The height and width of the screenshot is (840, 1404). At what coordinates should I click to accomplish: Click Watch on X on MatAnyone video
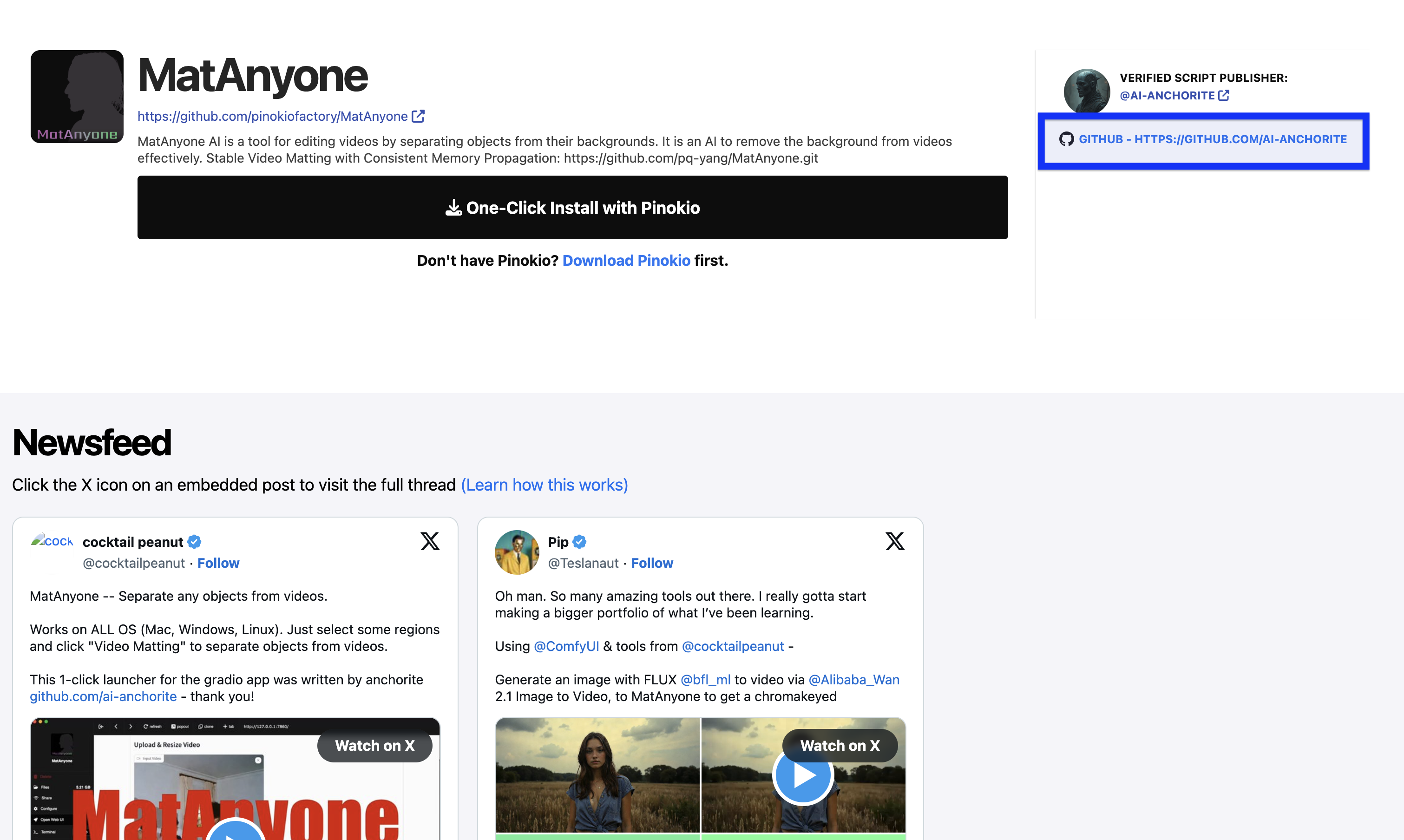pos(374,746)
